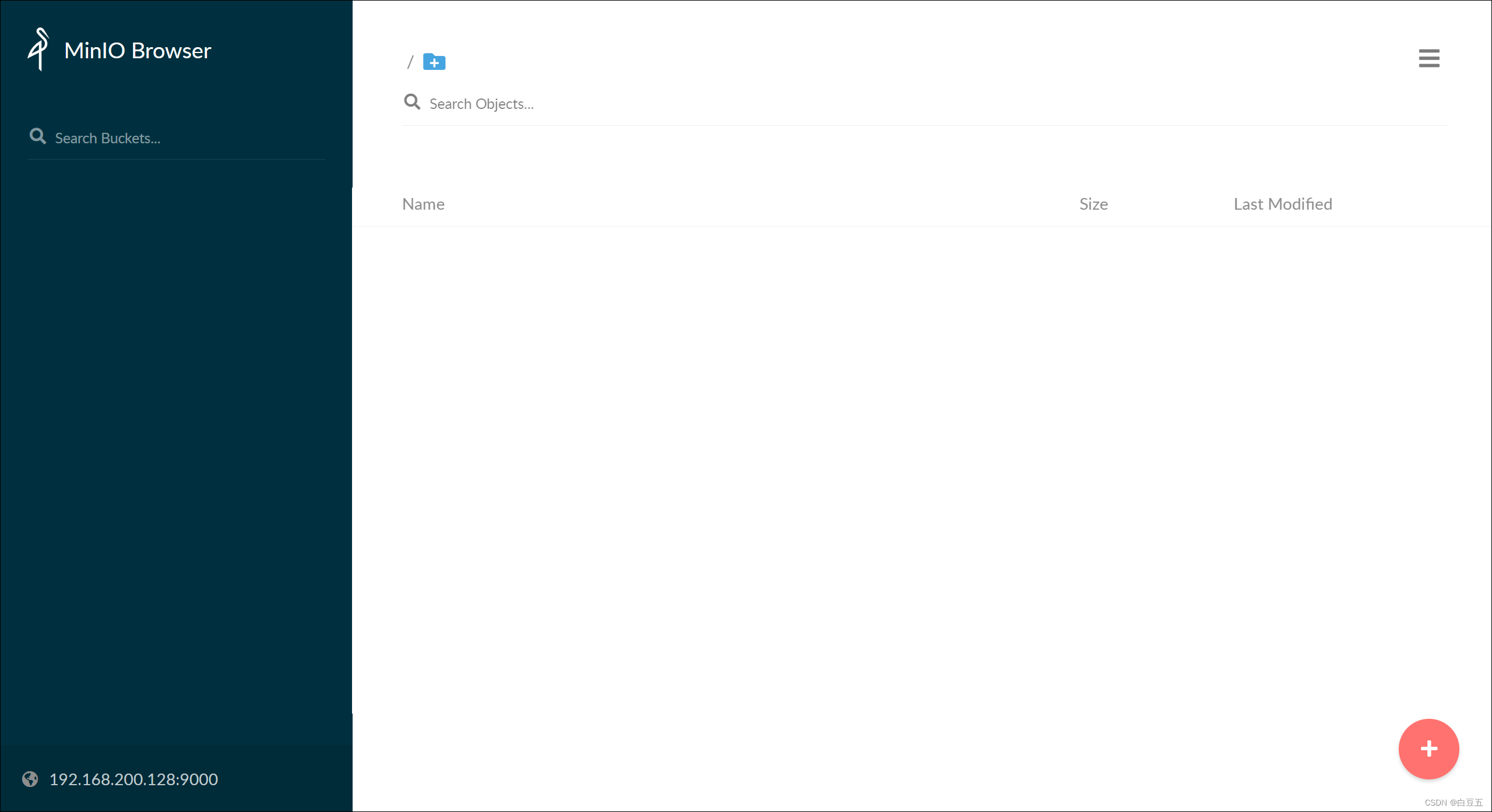Image resolution: width=1492 pixels, height=812 pixels.
Task: Open the hamburger menu
Action: coord(1429,58)
